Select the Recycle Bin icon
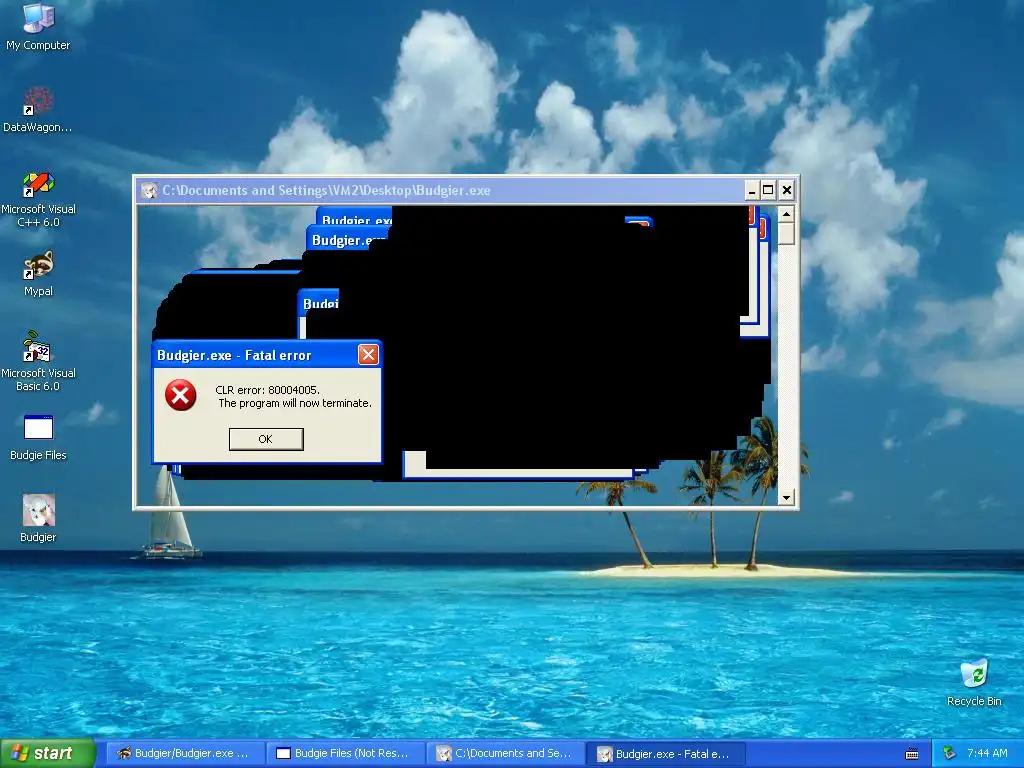Screen dimensions: 1024x768 (x=974, y=683)
